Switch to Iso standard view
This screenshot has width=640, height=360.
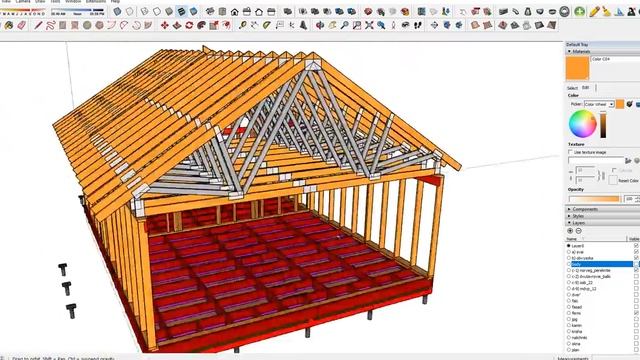tap(210, 11)
